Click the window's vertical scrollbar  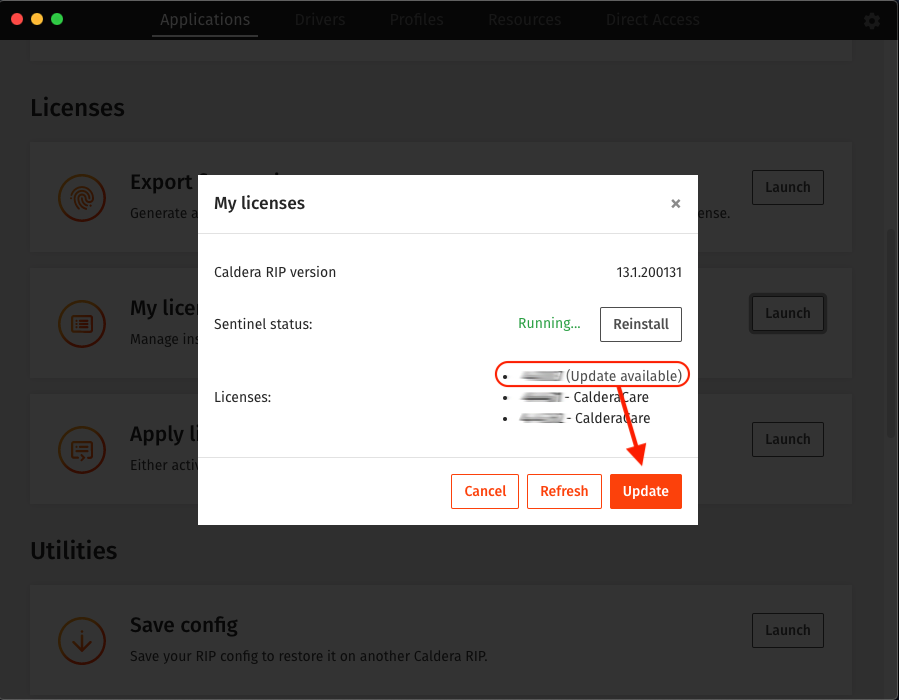click(890, 333)
